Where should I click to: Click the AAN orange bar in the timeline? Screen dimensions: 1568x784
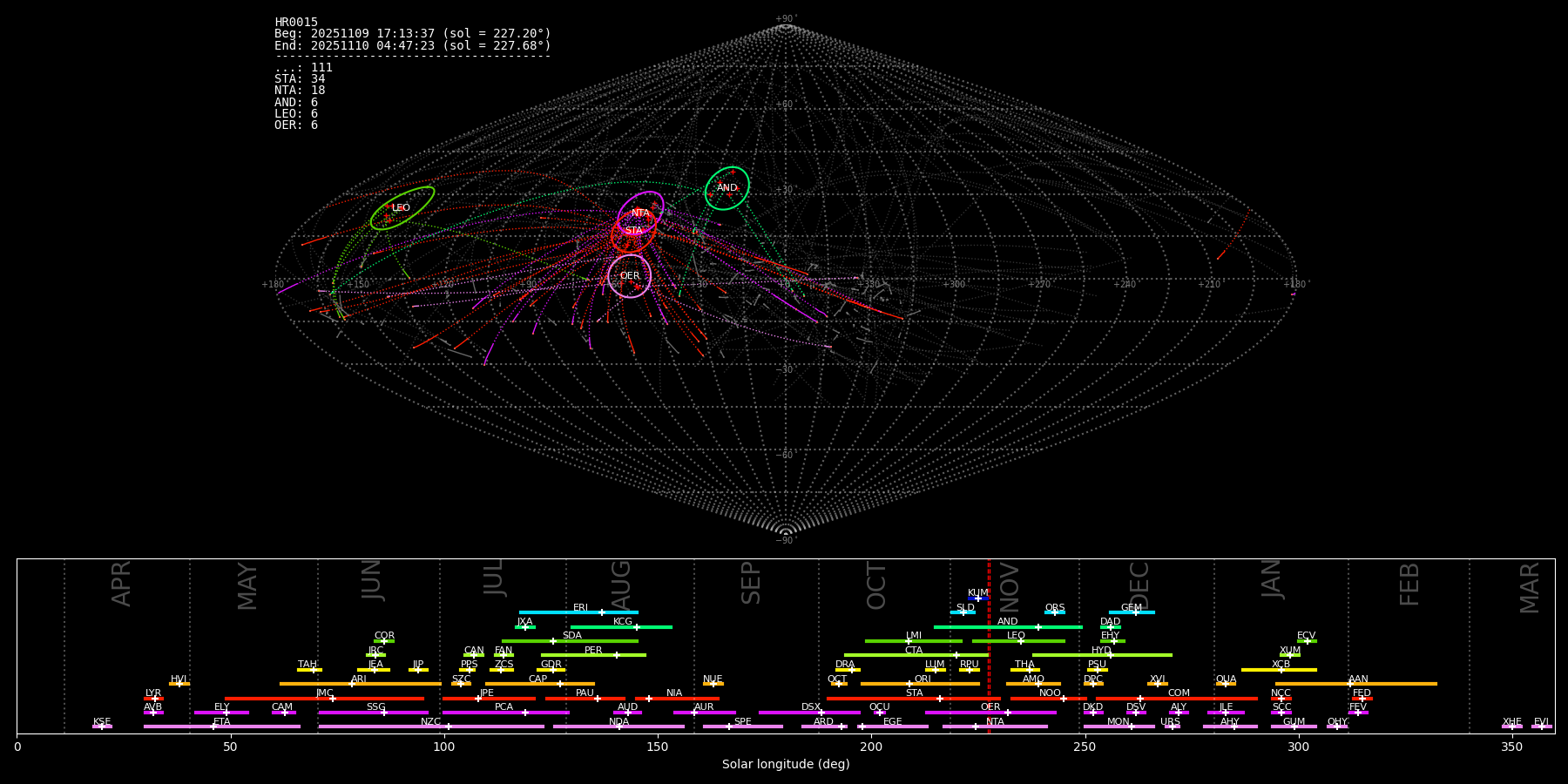pos(1356,684)
